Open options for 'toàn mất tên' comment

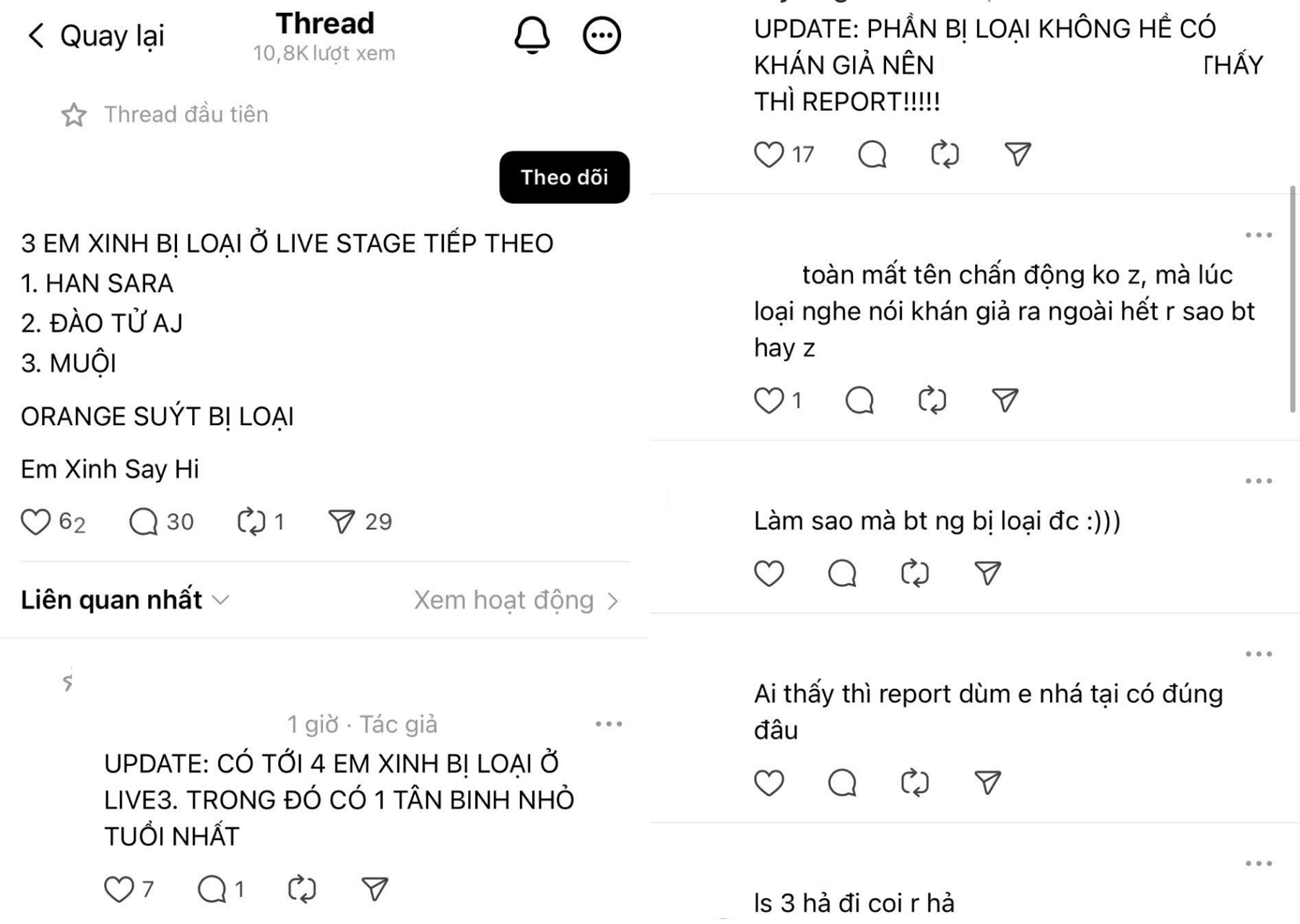pyautogui.click(x=1258, y=235)
